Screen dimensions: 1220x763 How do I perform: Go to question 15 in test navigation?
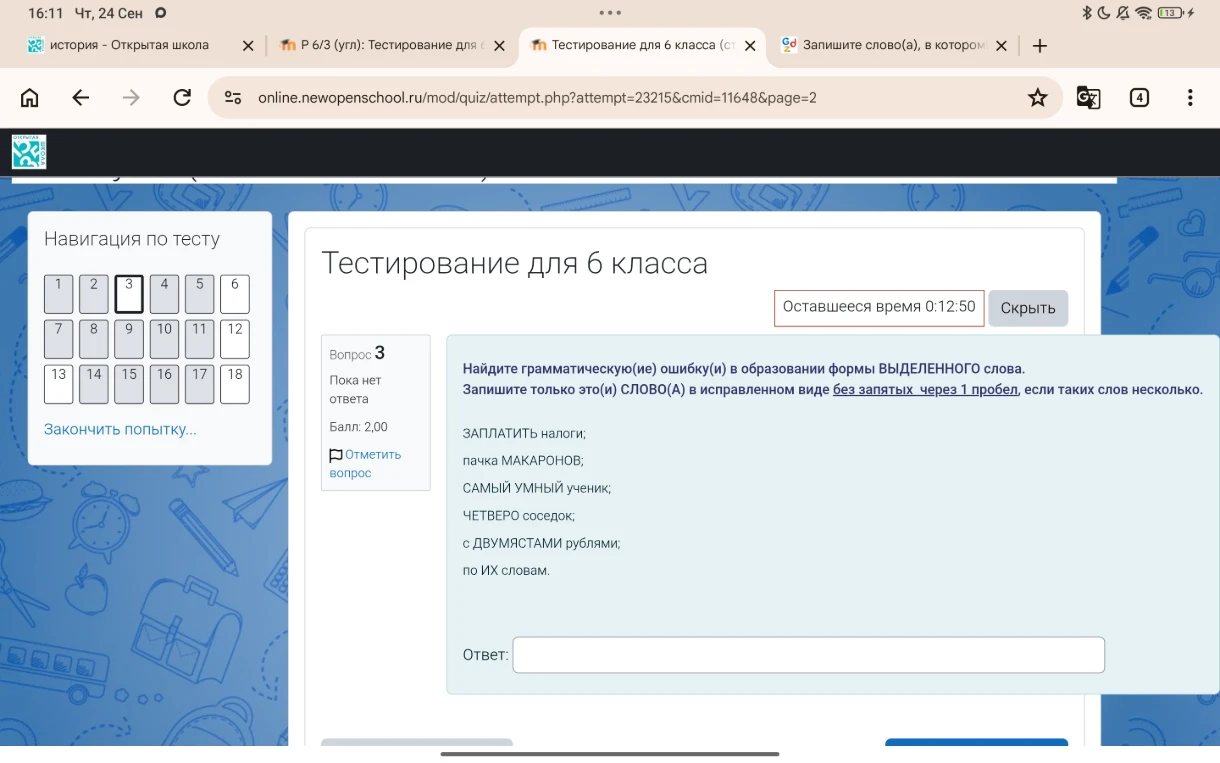(x=129, y=384)
